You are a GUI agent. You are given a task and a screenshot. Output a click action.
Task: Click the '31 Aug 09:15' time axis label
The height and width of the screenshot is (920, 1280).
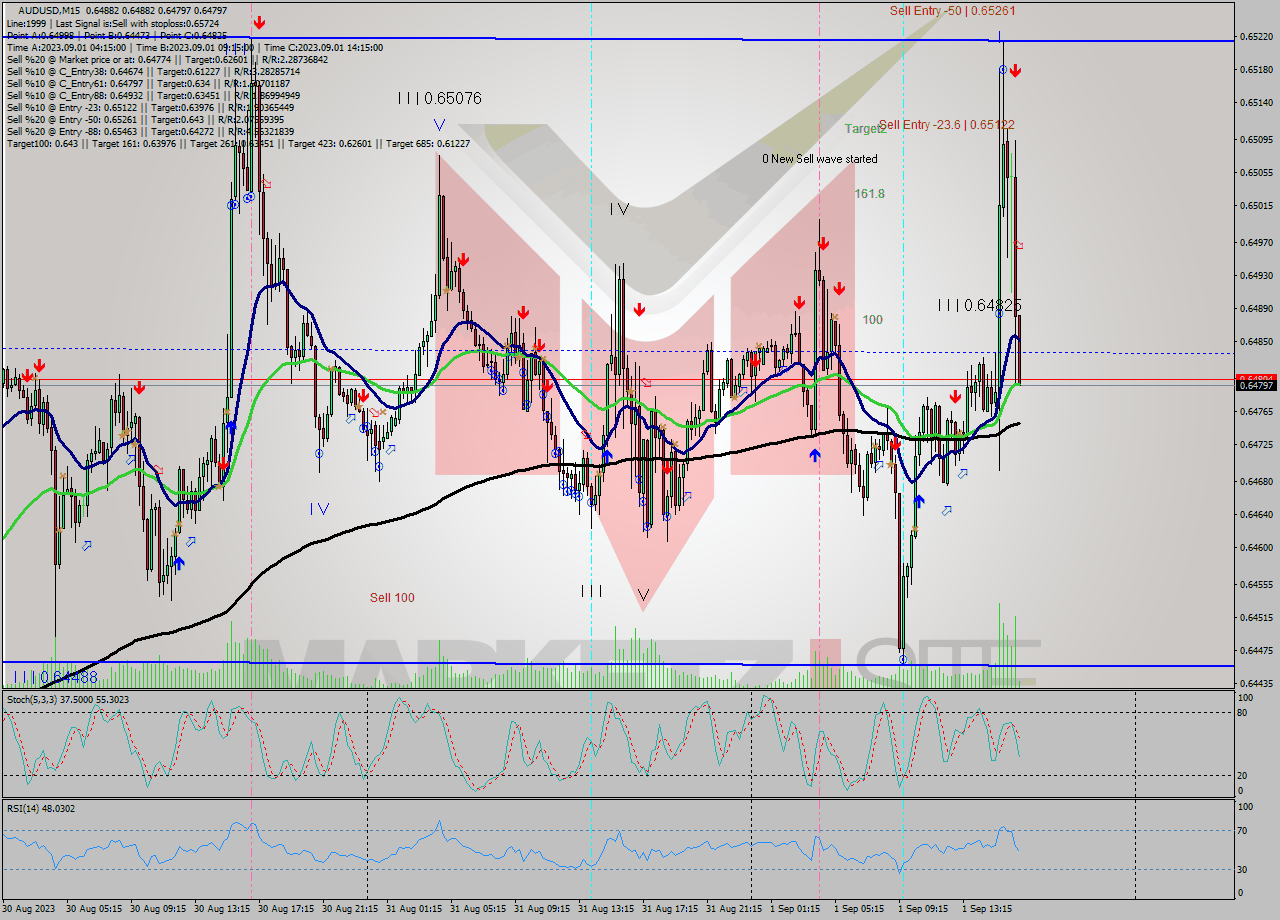[542, 909]
